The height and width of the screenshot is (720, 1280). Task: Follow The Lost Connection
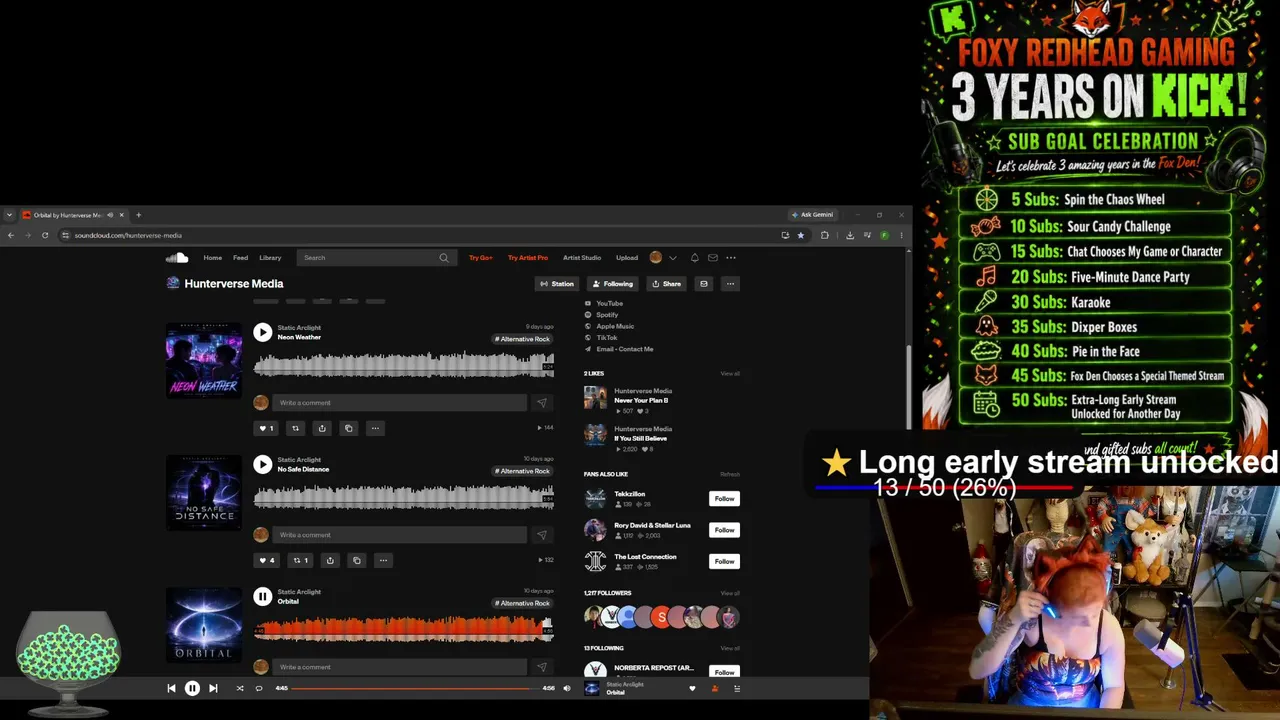pyautogui.click(x=724, y=561)
